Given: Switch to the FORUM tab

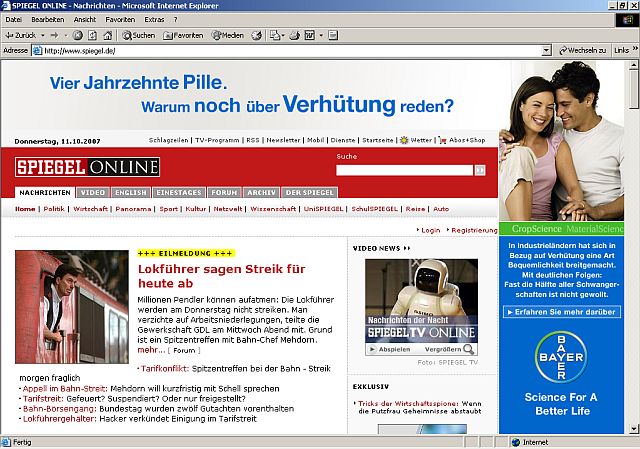Looking at the screenshot, I should click(224, 193).
